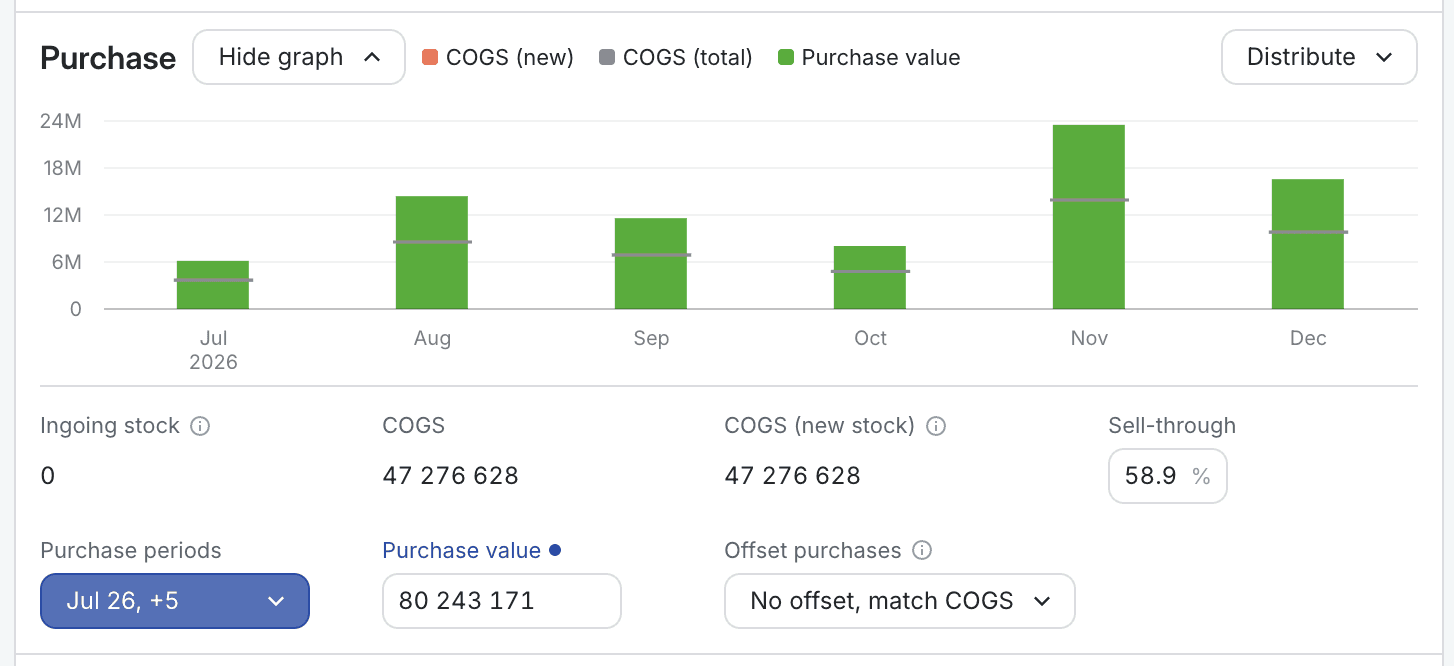Viewport: 1454px width, 666px height.
Task: Click the Offset purchases info icon
Action: [923, 551]
